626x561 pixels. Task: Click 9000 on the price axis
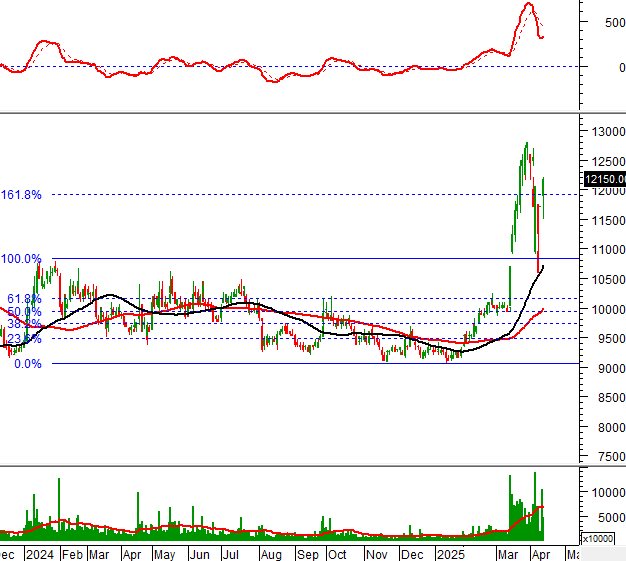(612, 368)
